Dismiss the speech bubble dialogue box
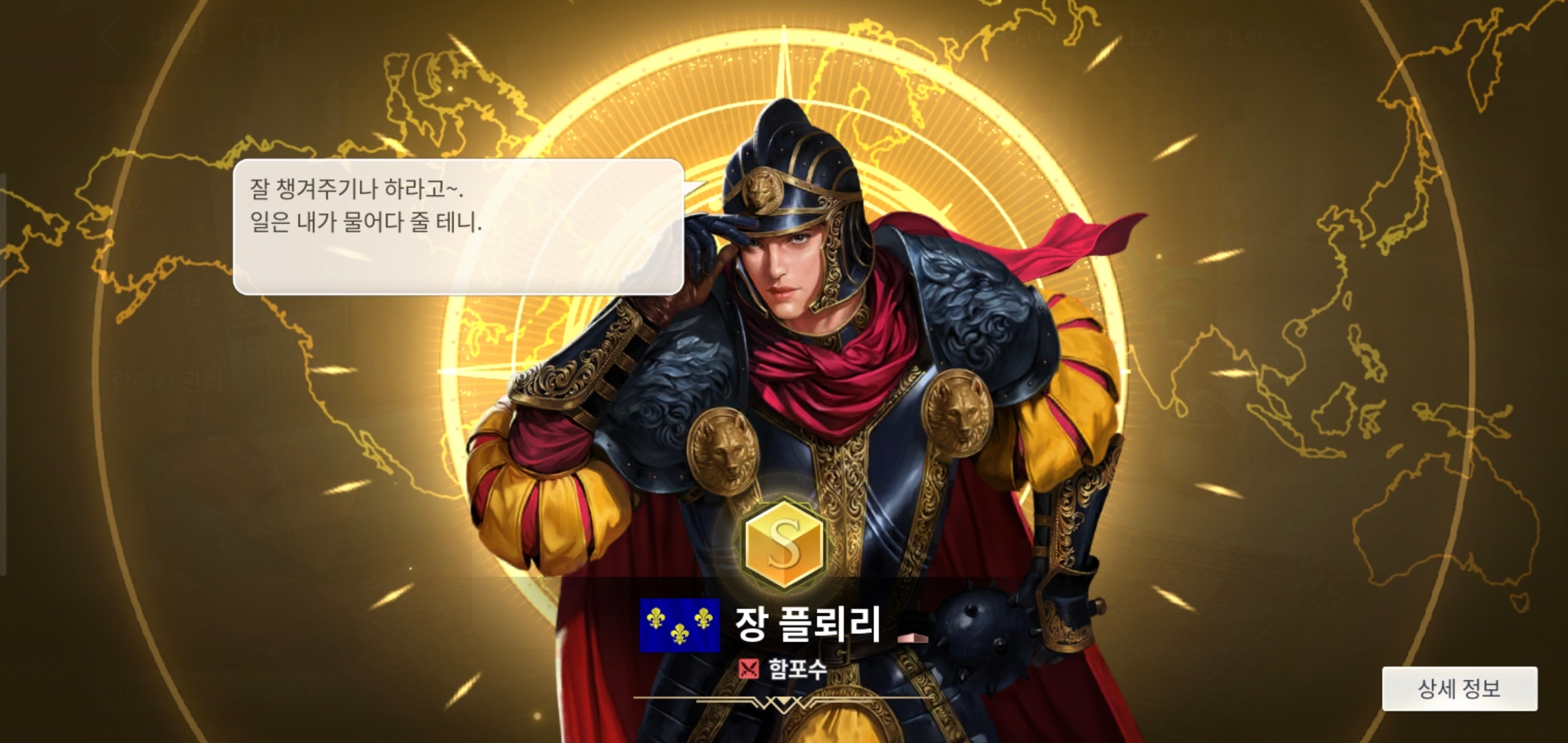This screenshot has height=743, width=1568. (459, 227)
